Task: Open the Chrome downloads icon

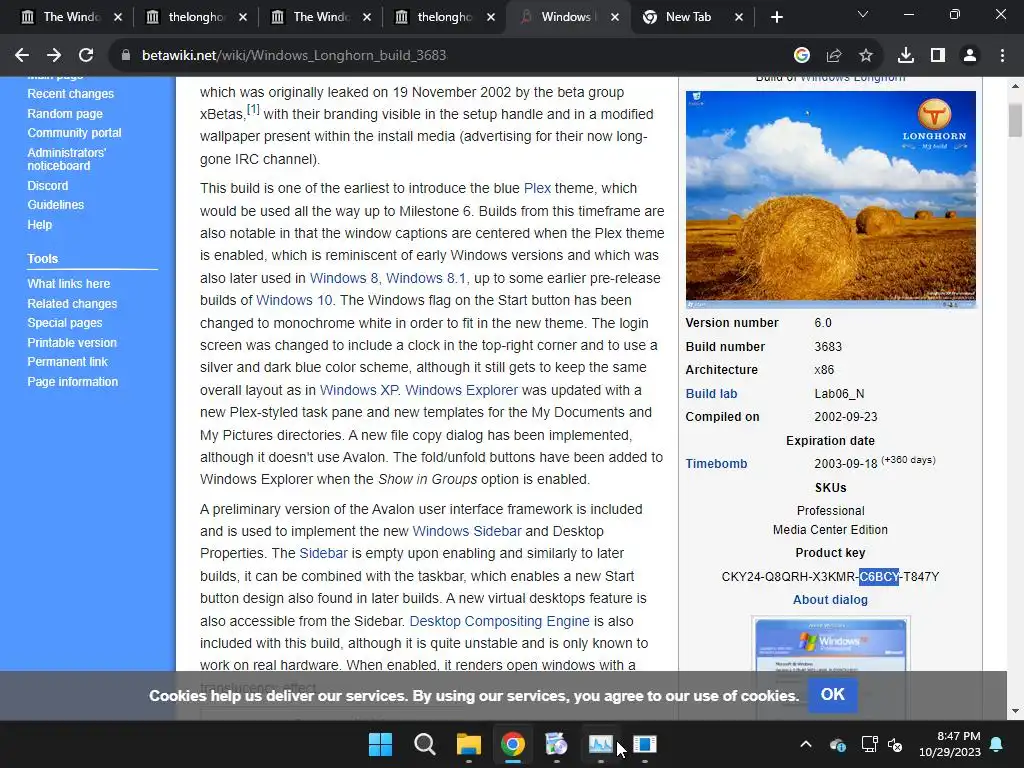Action: coord(906,56)
